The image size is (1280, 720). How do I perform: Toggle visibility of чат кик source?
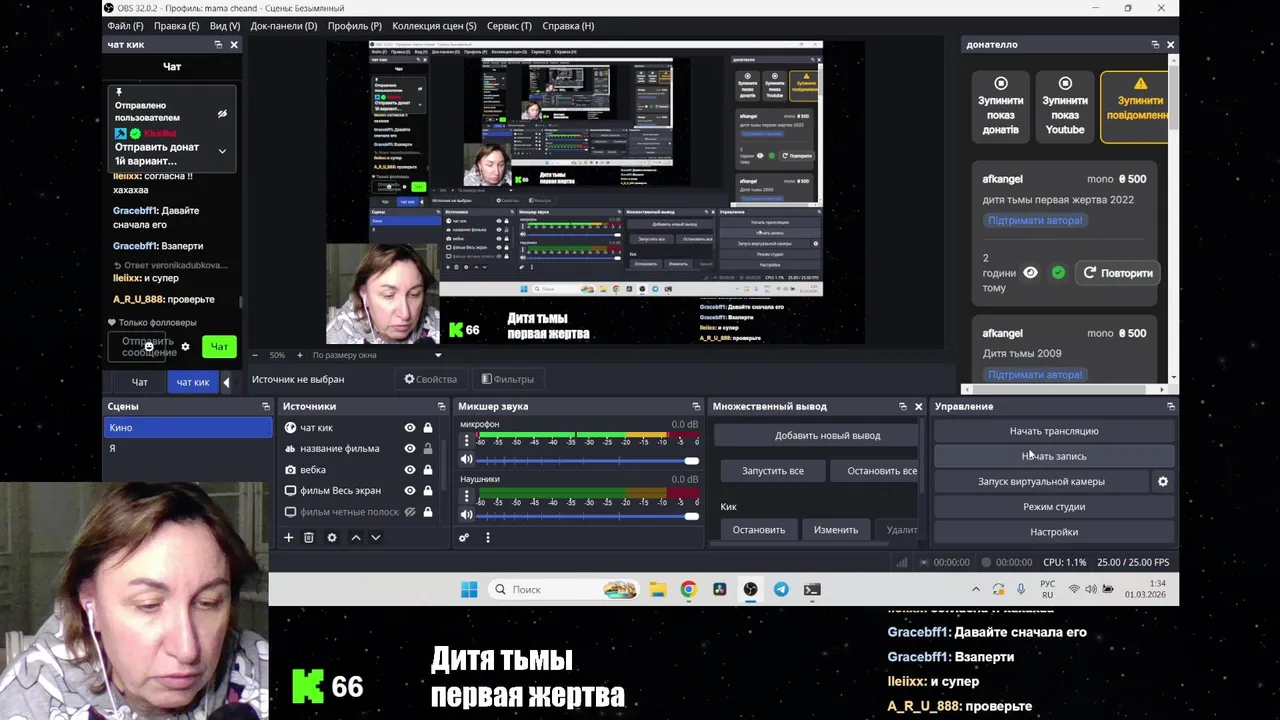[x=409, y=427]
